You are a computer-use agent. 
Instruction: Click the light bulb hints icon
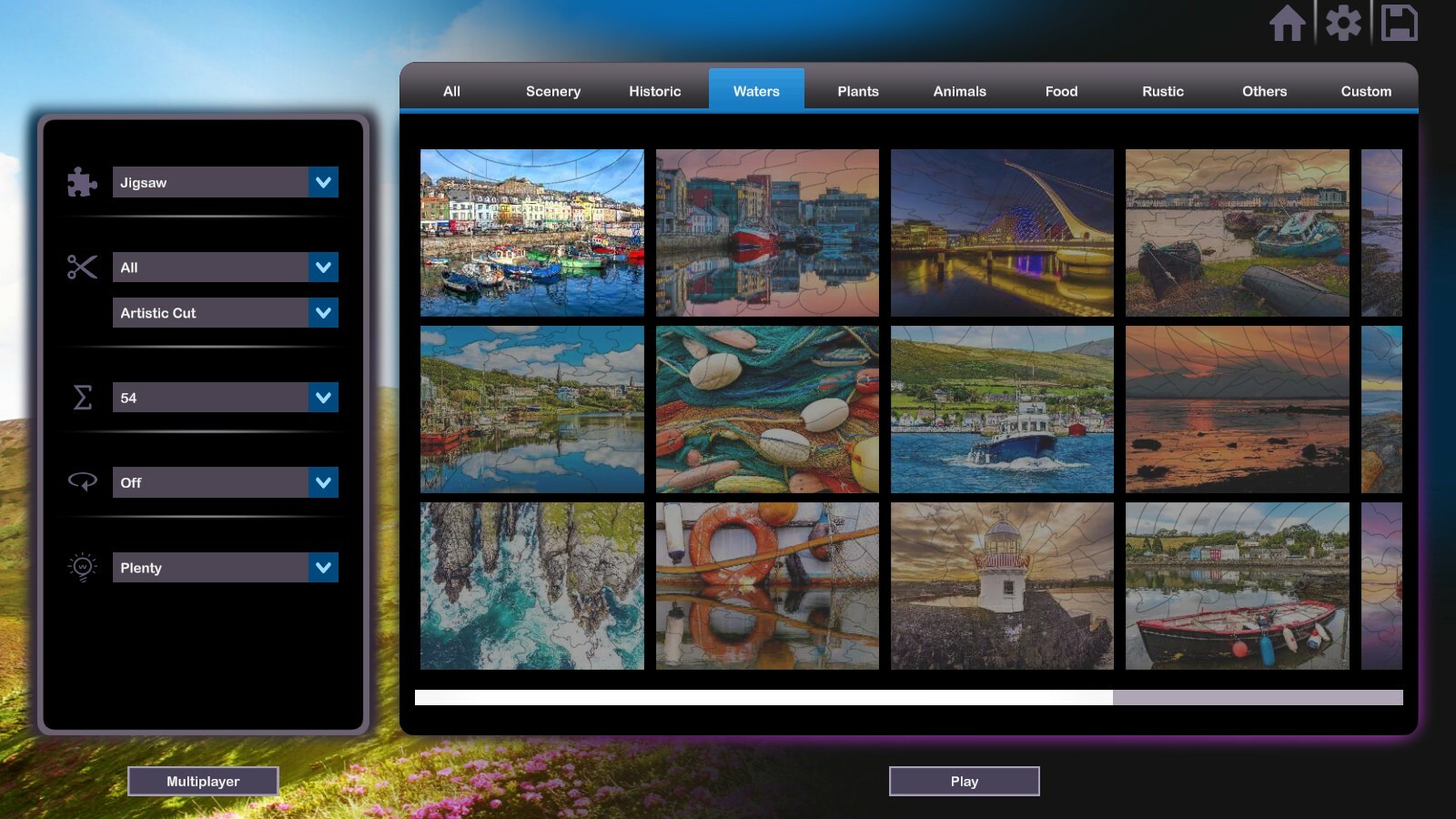[x=81, y=567]
